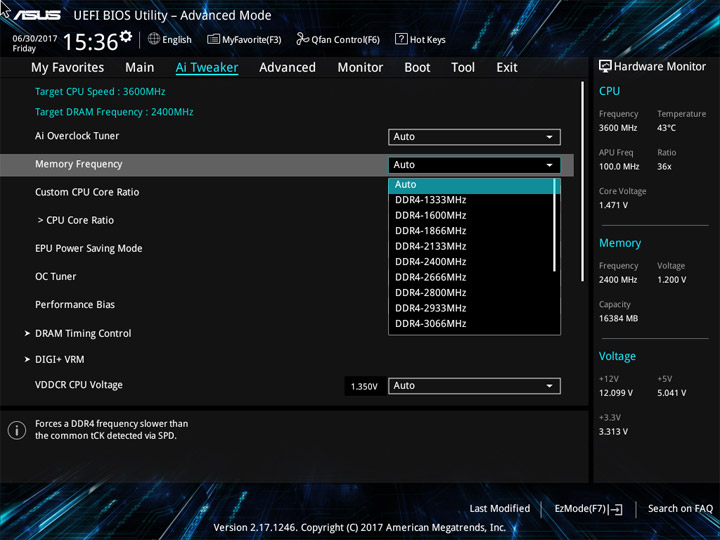Go to the Advanced tab

[x=287, y=68]
